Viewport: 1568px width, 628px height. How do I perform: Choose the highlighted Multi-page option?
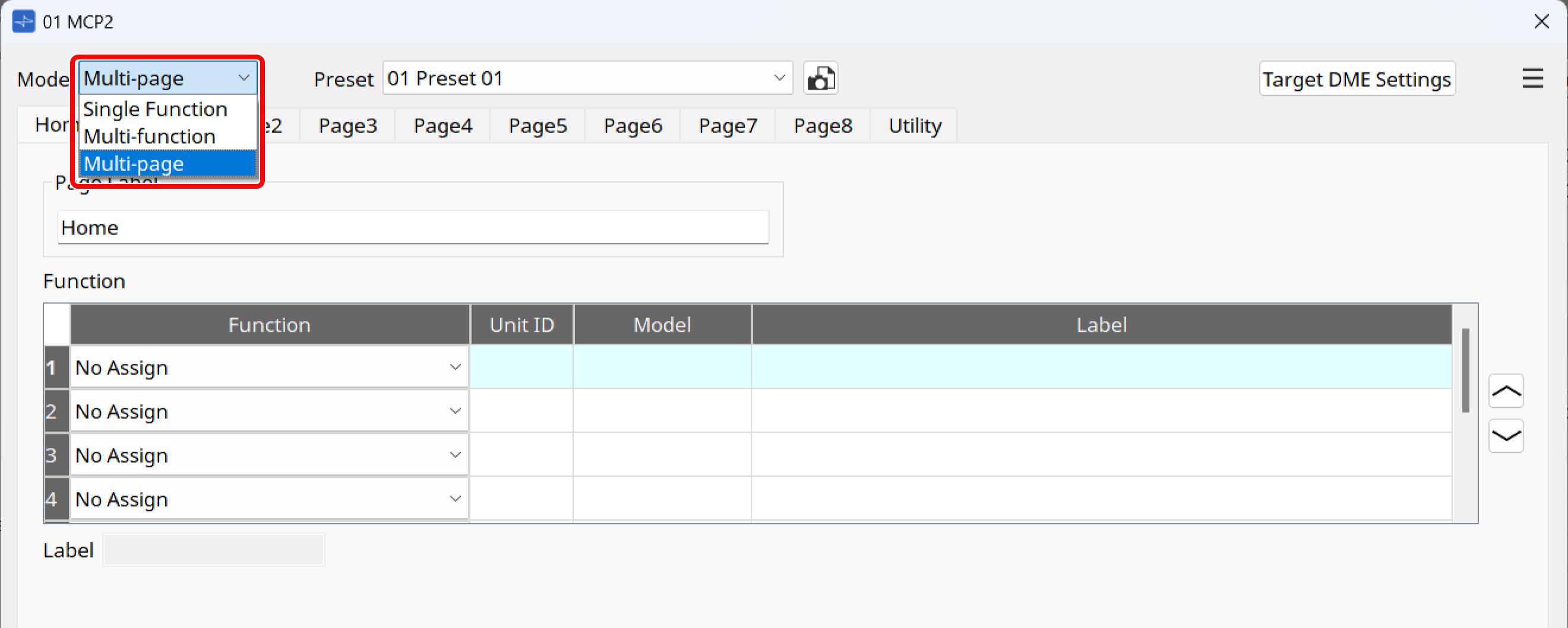[134, 163]
